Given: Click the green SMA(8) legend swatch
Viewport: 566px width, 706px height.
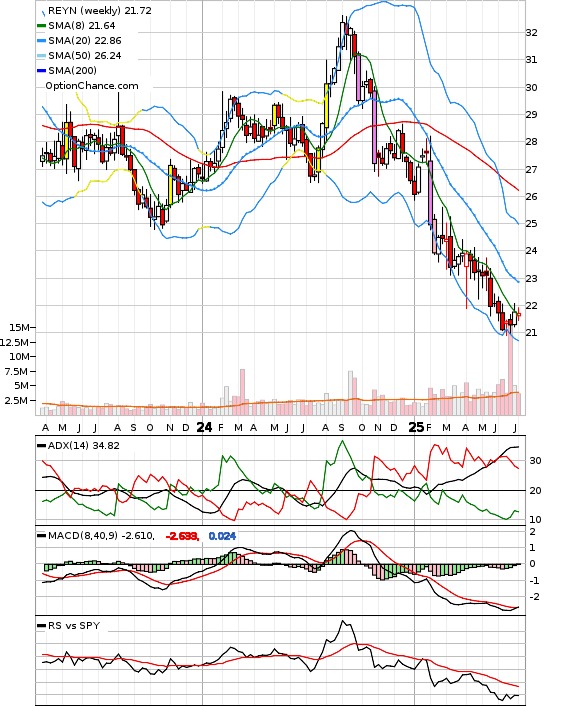Looking at the screenshot, I should (41, 26).
